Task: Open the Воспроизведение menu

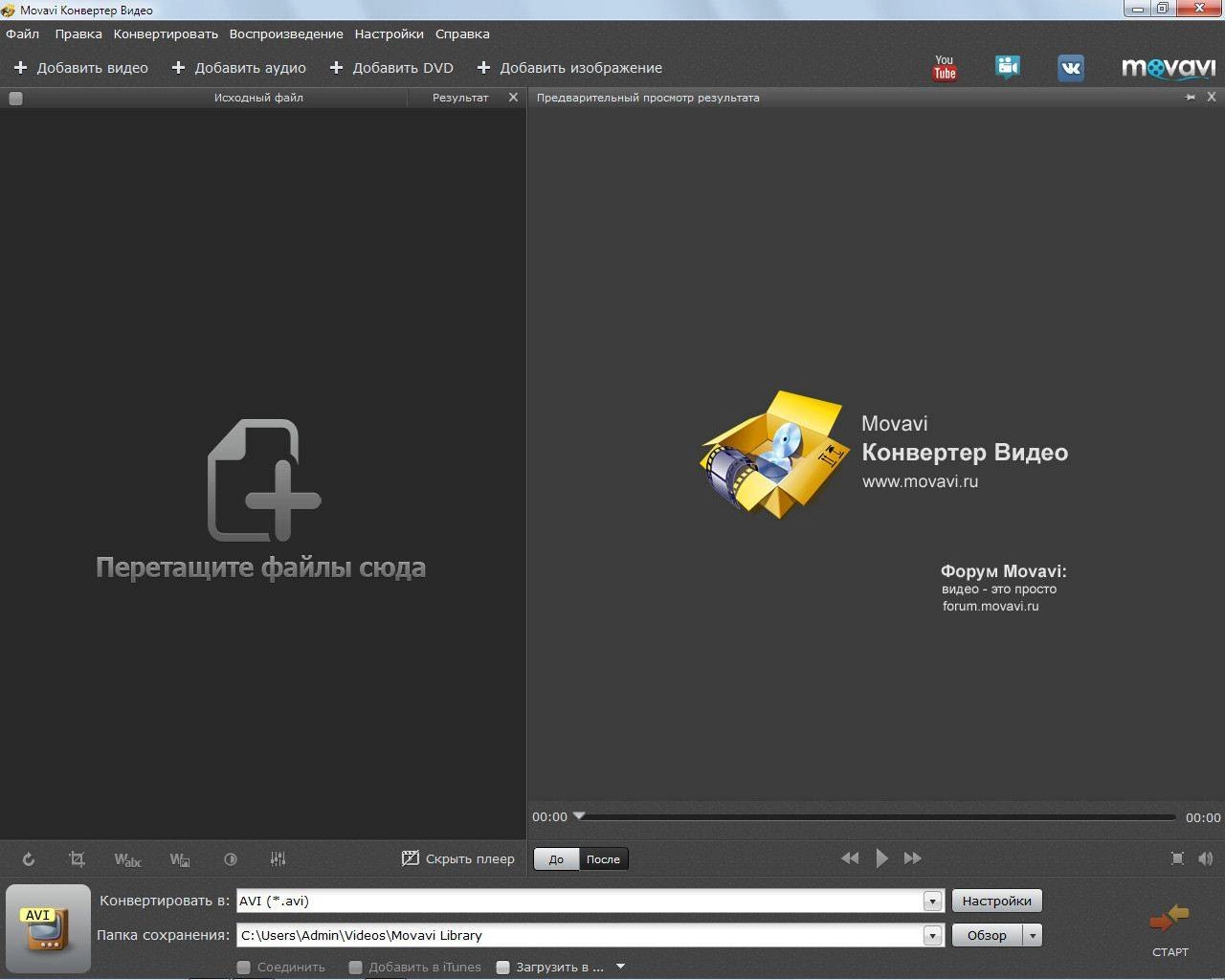Action: click(286, 33)
